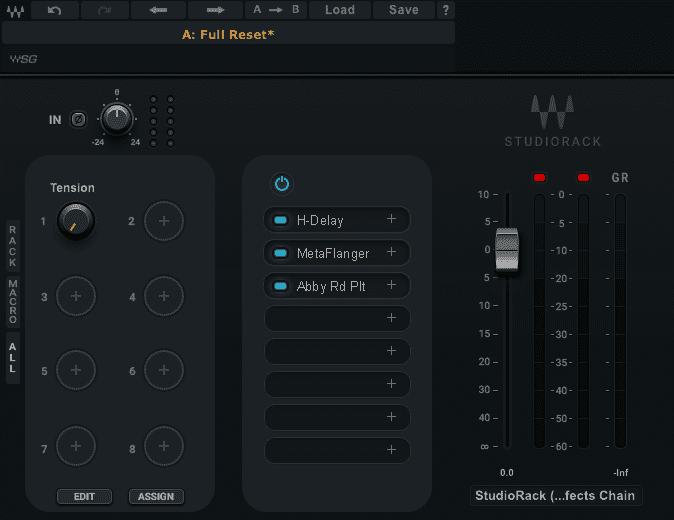Switch to the ALL view tab

13,358
